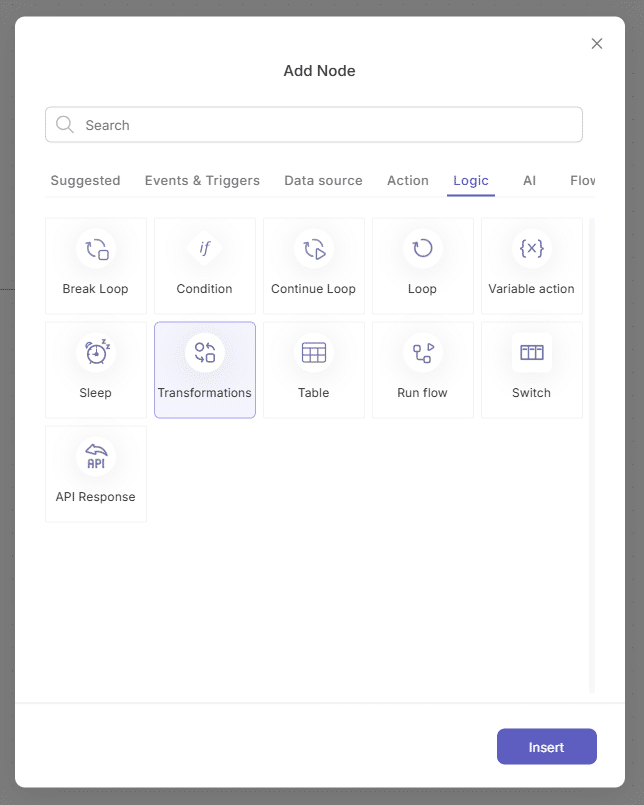Choose the Run flow node icon

(x=423, y=353)
